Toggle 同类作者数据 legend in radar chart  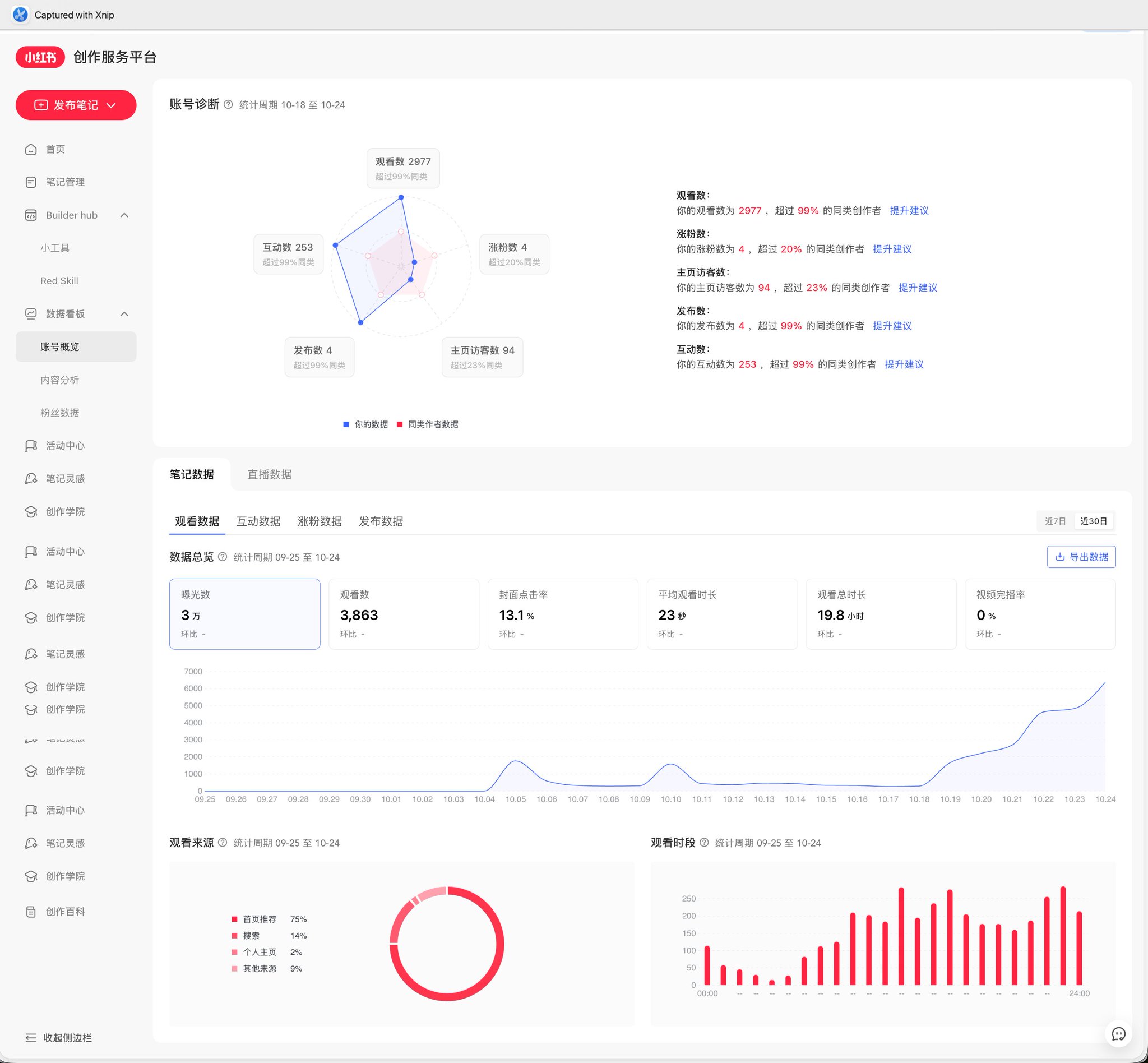427,424
